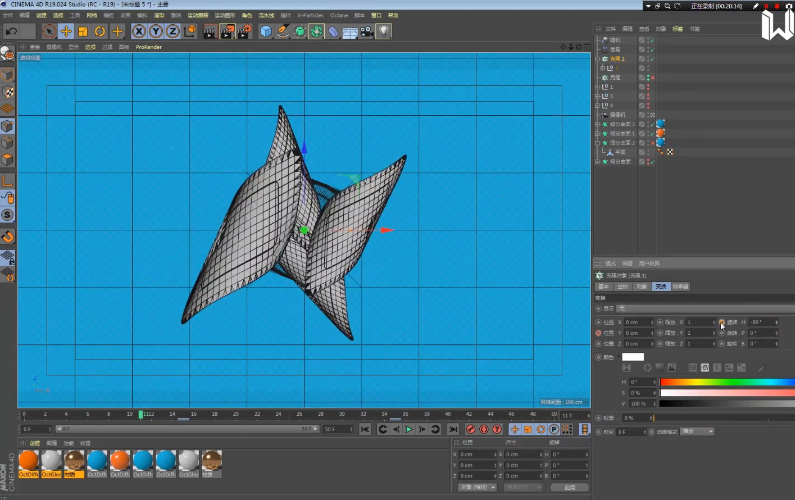Collapse the Subdivision Surface.2 object
Image resolution: width=795 pixels, height=500 pixels.
click(597, 143)
